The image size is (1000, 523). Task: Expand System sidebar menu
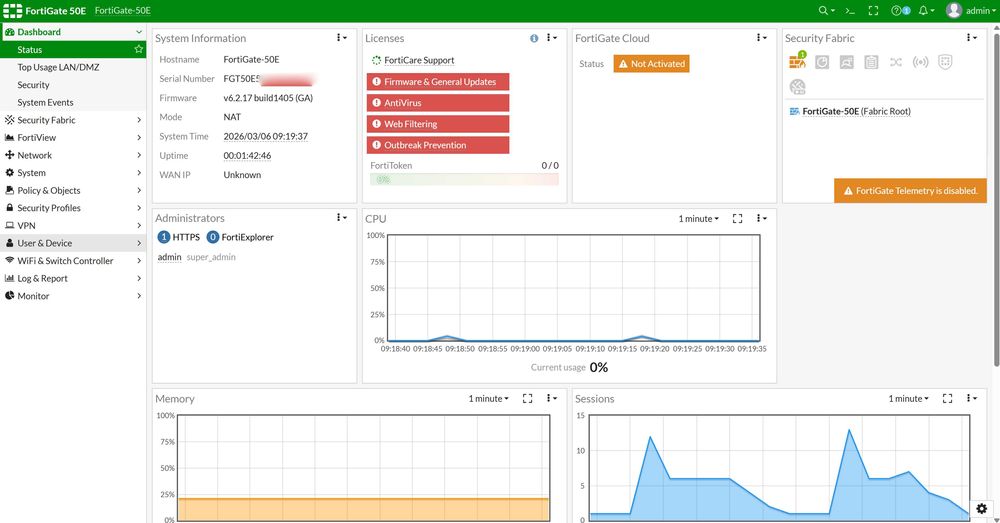click(x=73, y=173)
